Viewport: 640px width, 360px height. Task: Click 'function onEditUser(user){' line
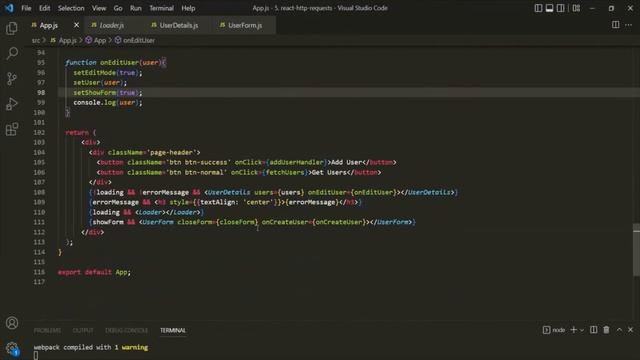115,62
